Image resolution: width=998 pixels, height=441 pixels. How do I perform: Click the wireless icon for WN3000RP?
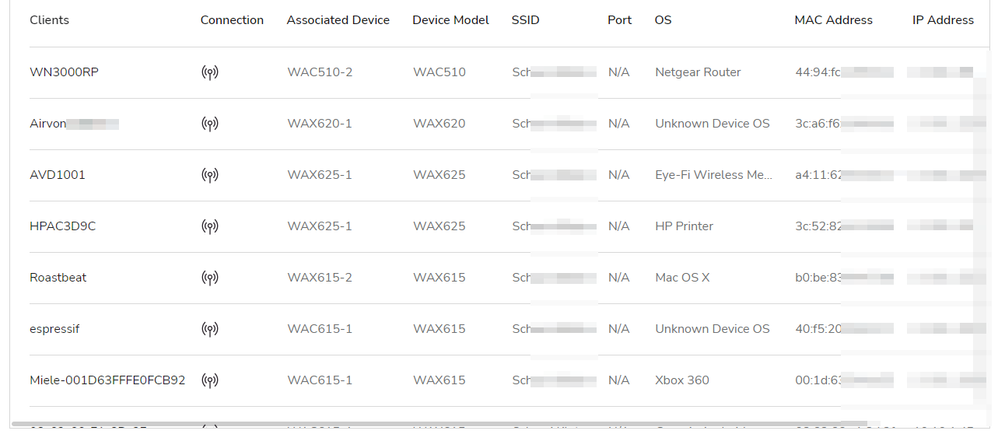tap(209, 73)
